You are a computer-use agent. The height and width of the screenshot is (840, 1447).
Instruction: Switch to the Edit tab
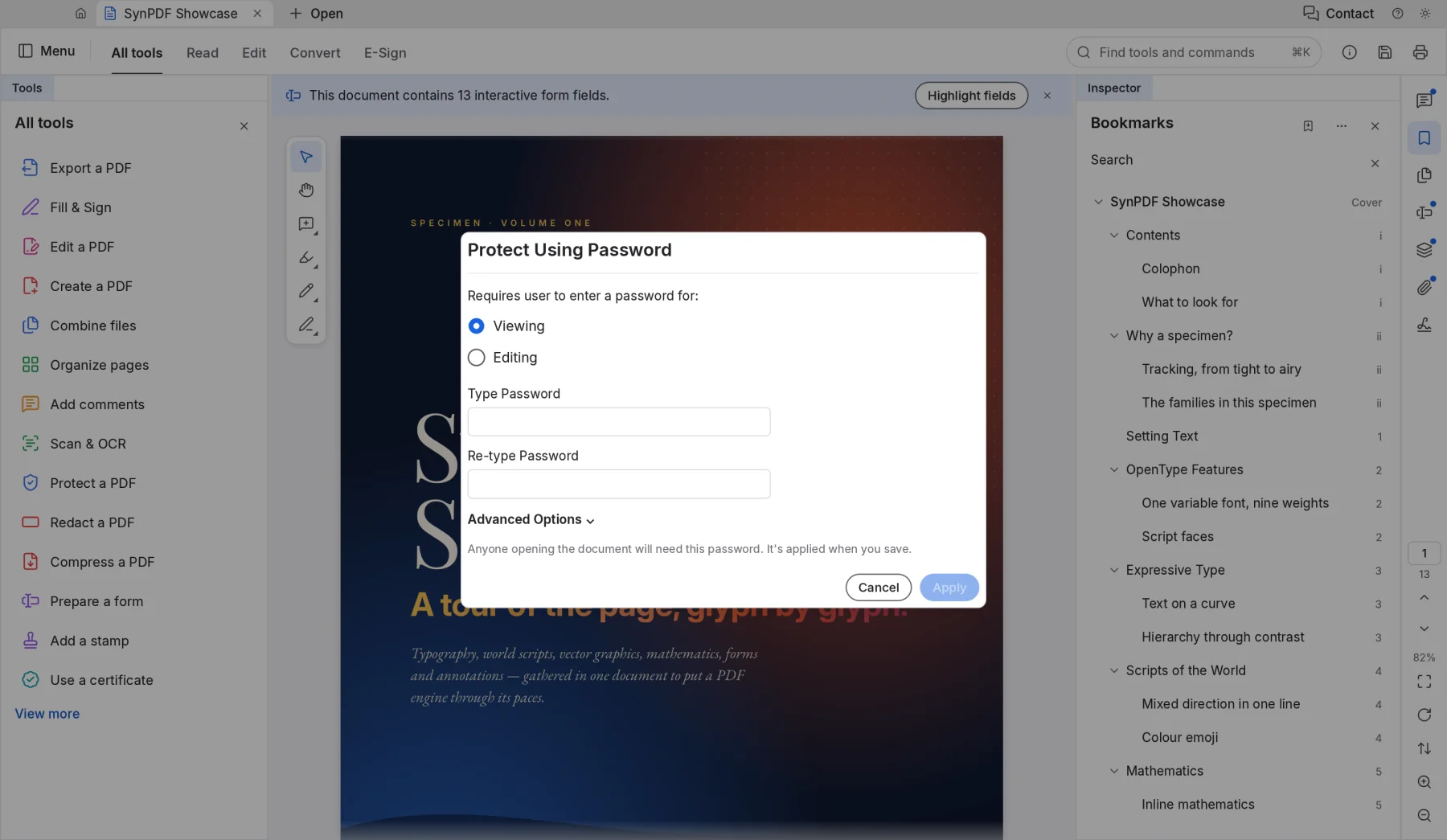(254, 53)
